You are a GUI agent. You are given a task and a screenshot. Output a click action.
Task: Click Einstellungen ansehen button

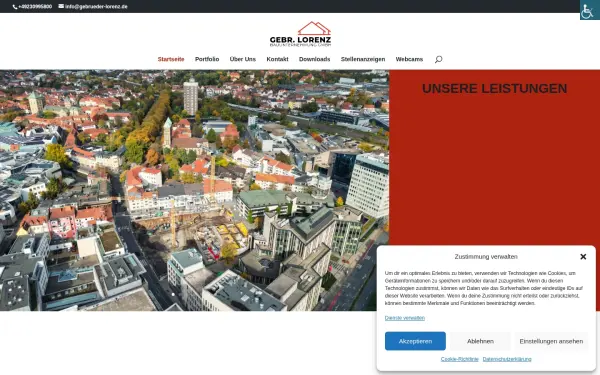pos(551,341)
